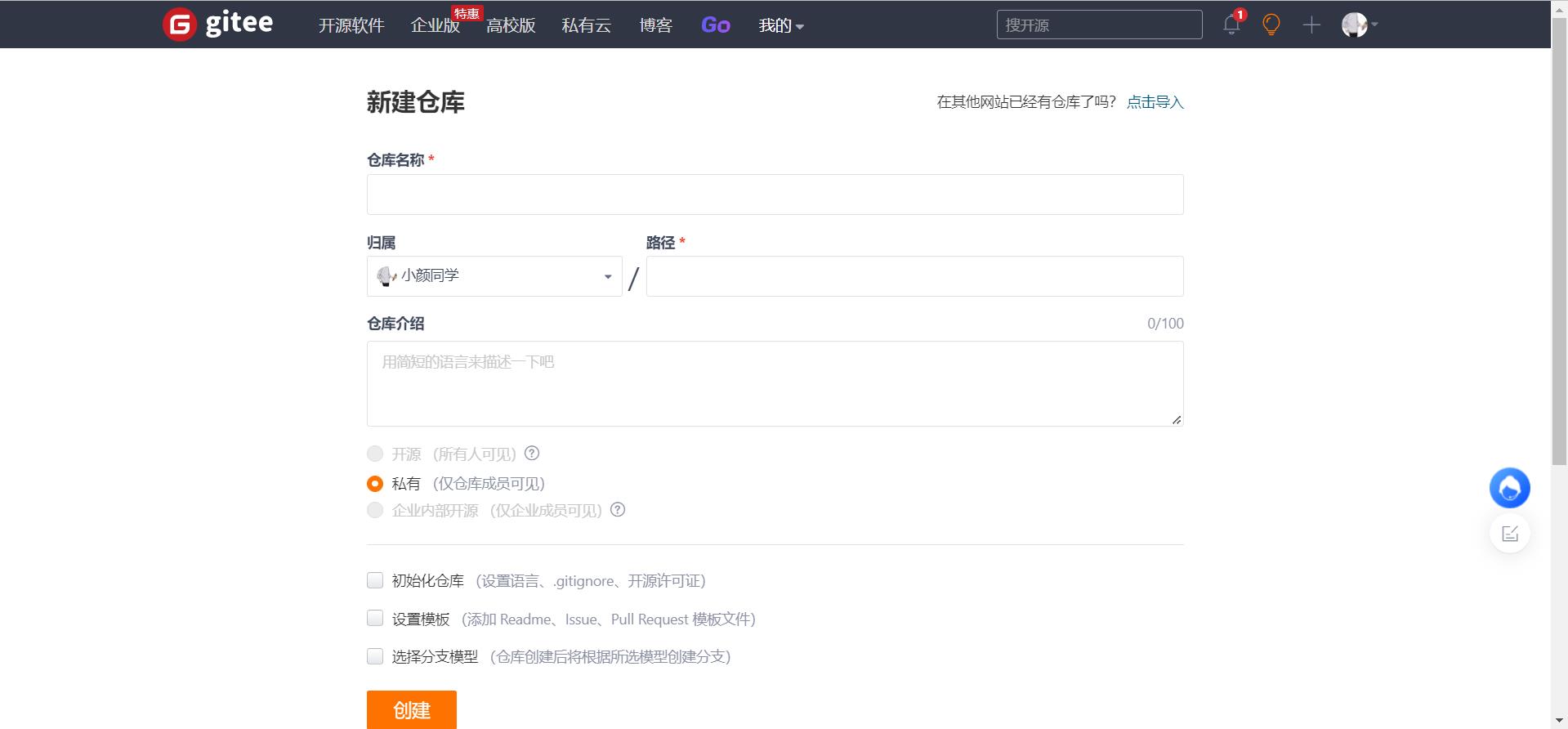1568x729 pixels.
Task: Open the blue floating assistant icon
Action: coord(1509,489)
